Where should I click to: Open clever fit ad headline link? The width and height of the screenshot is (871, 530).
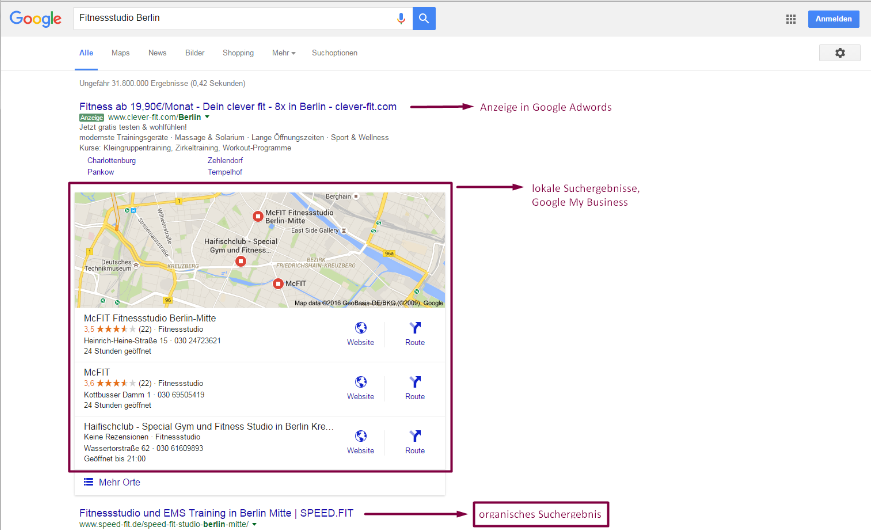238,106
